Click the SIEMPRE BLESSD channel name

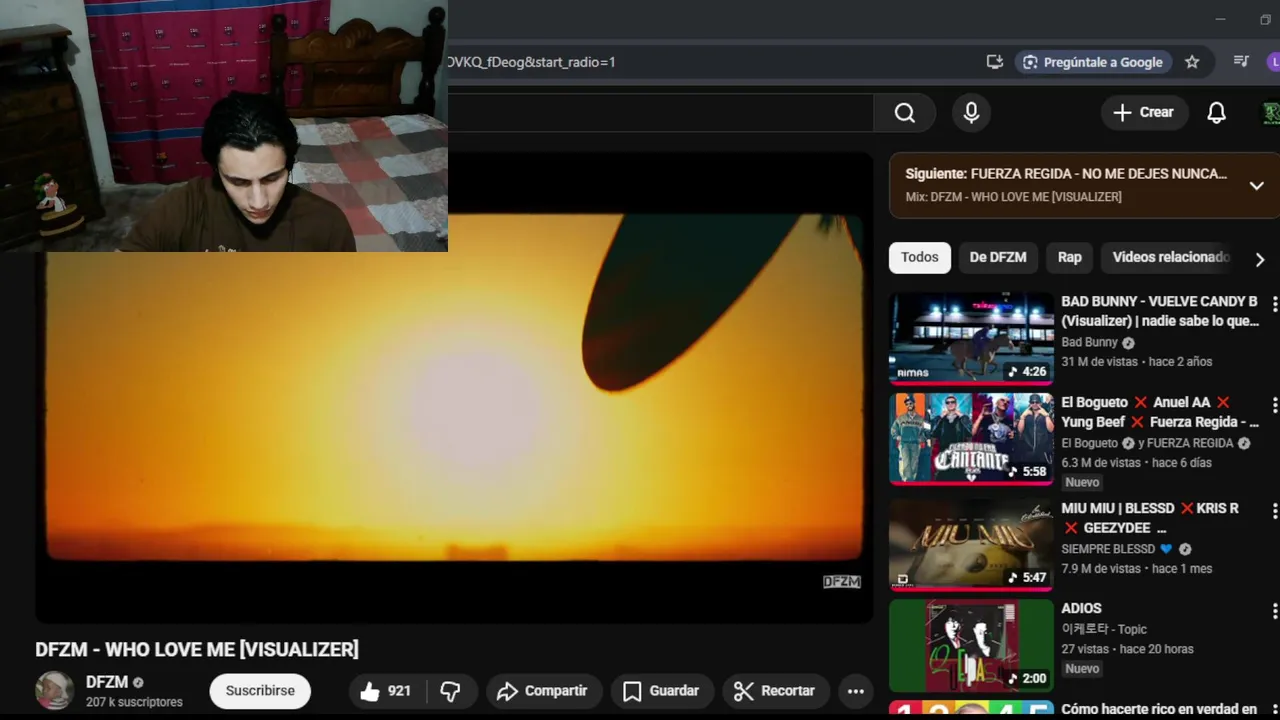[1108, 549]
